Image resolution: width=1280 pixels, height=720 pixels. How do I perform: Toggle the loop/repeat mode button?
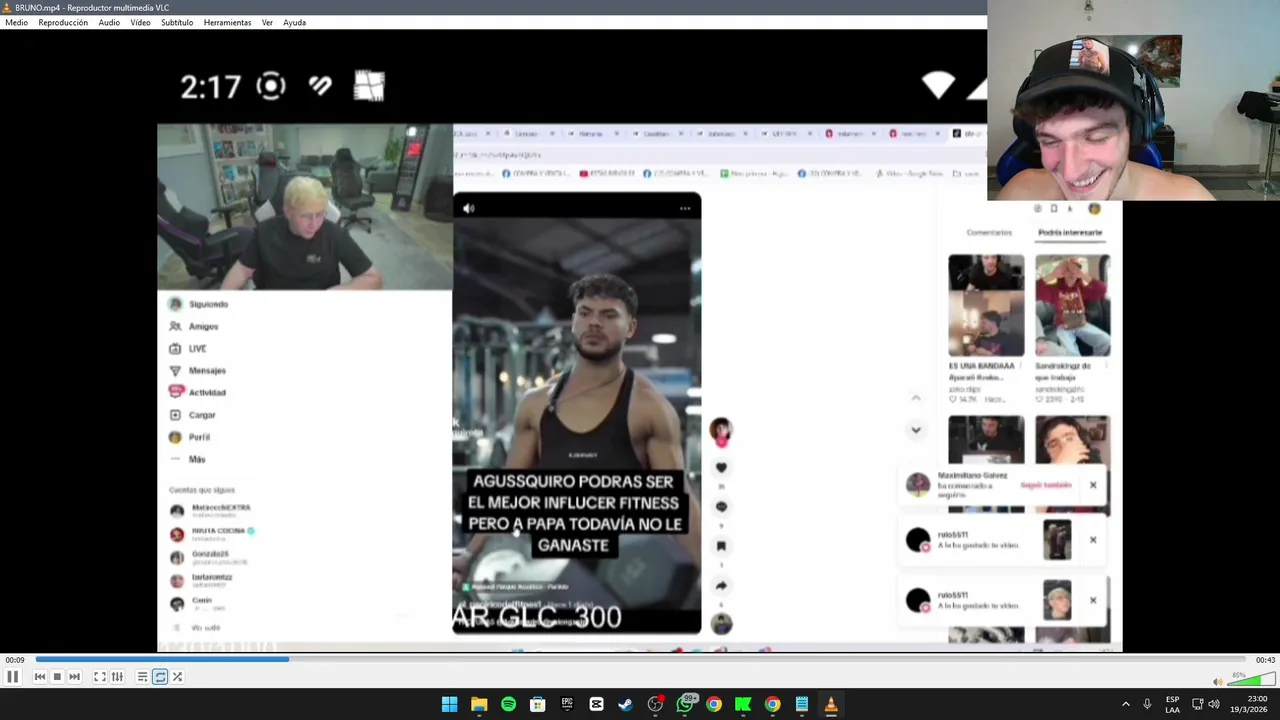point(160,677)
